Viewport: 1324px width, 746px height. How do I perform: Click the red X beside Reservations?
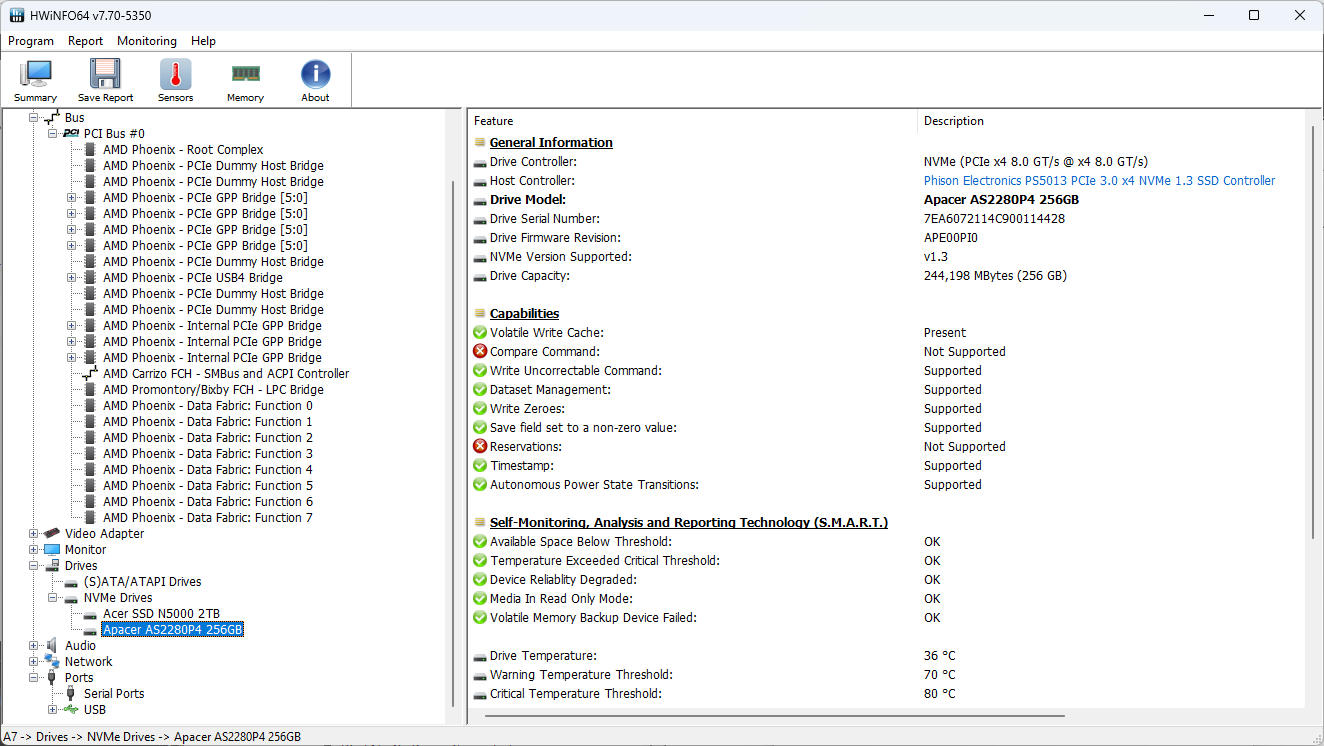click(x=480, y=447)
